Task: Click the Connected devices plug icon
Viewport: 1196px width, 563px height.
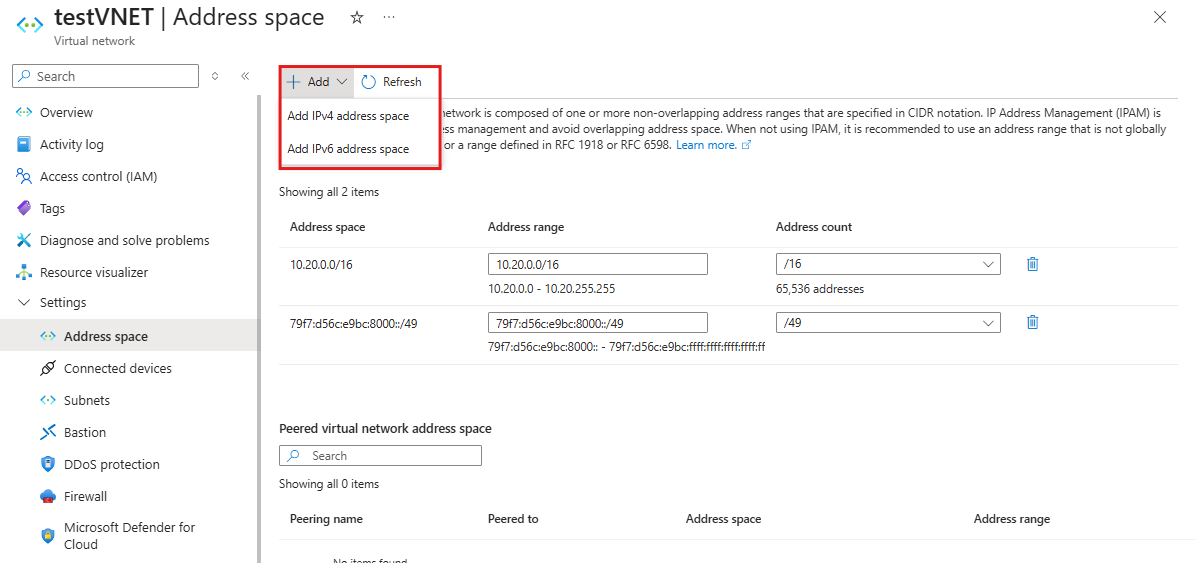Action: [x=48, y=368]
